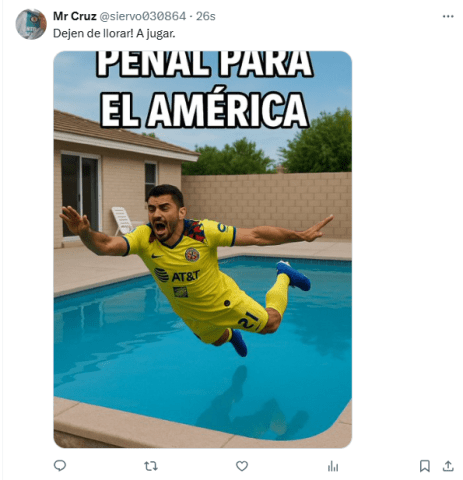This screenshot has width=463, height=480.
Task: Open the meme at the 'EL AMÉRICA' caption
Action: tap(204, 110)
